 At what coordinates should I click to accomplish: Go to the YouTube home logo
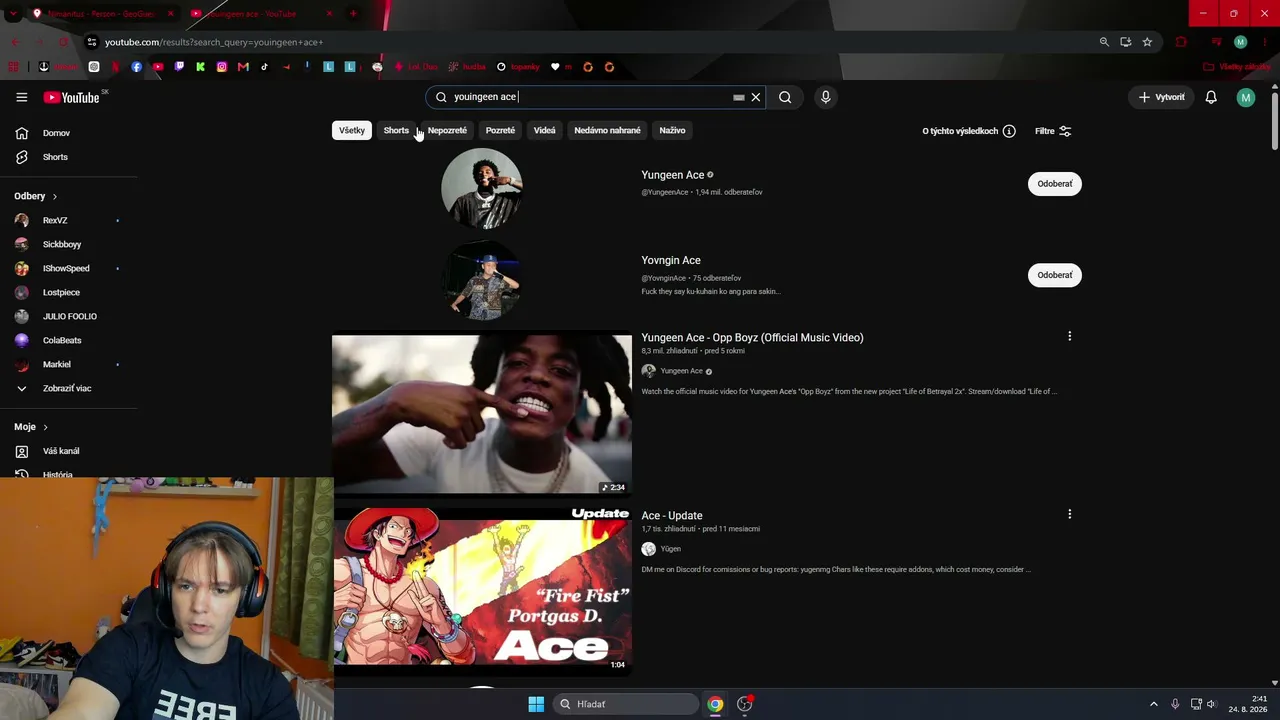[x=72, y=97]
